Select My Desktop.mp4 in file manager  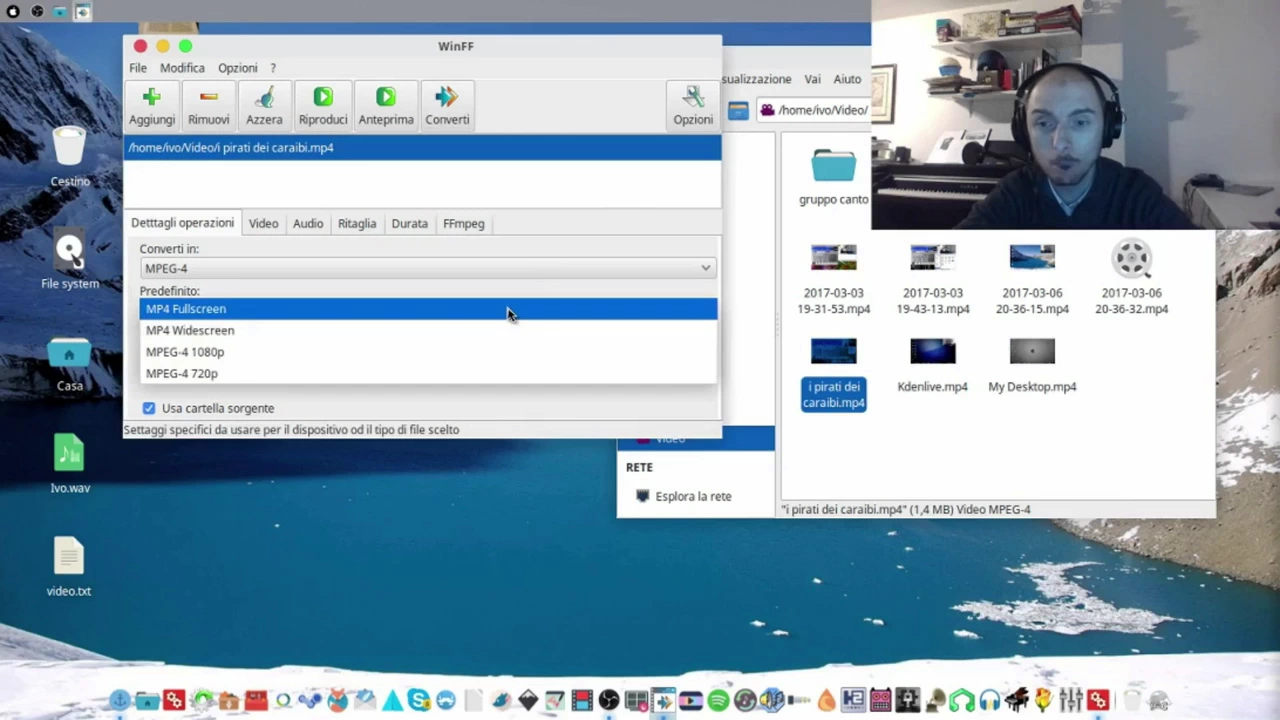click(1032, 351)
